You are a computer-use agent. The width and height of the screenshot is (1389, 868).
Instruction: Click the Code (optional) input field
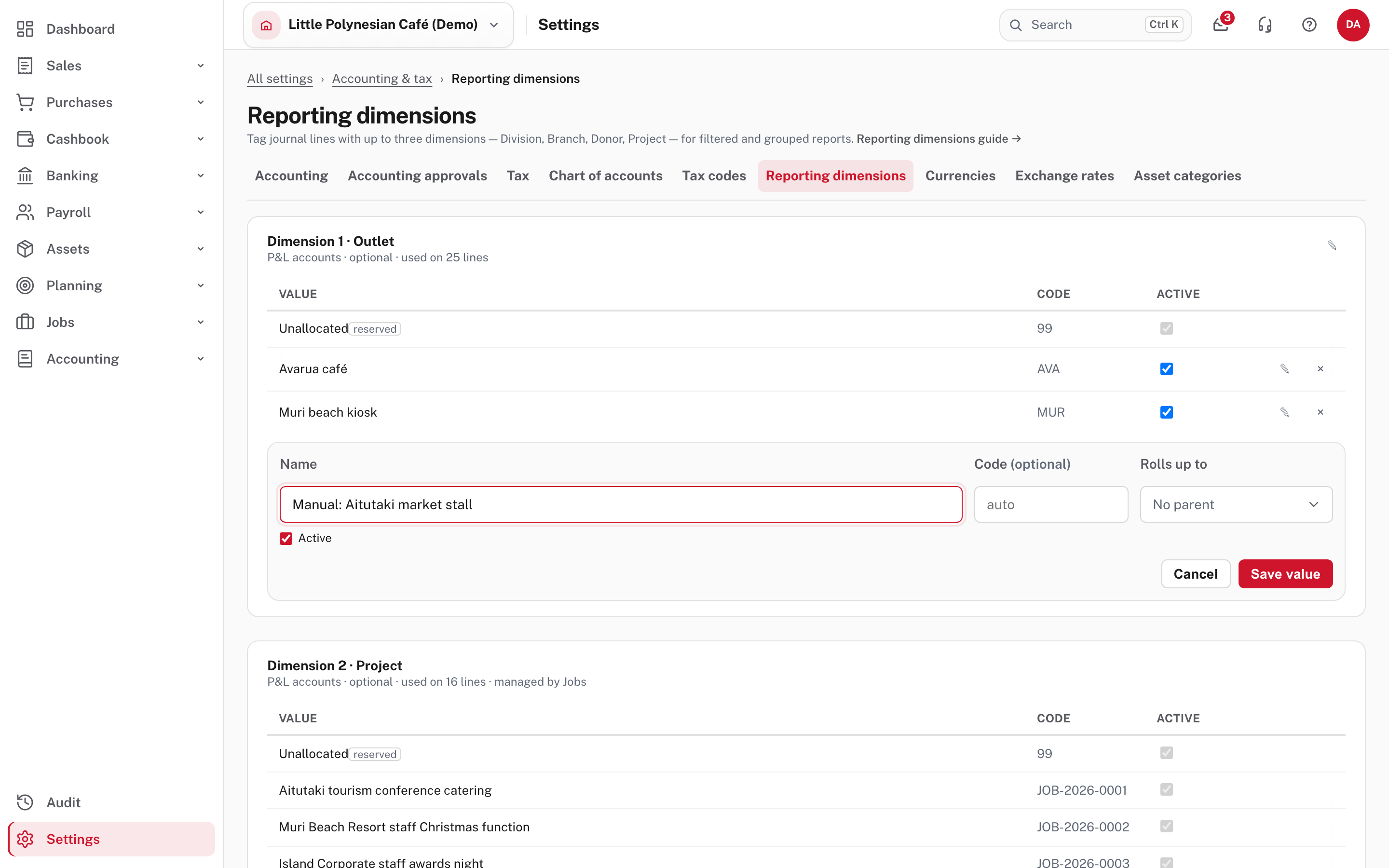1051,504
